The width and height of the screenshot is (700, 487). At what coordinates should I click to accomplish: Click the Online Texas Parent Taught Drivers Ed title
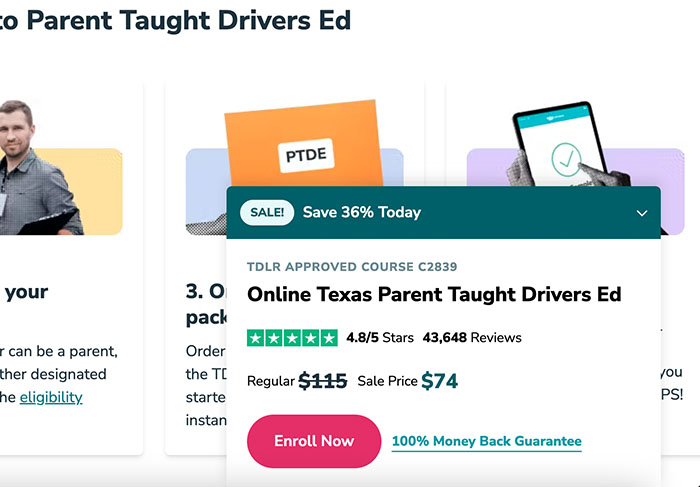434,295
